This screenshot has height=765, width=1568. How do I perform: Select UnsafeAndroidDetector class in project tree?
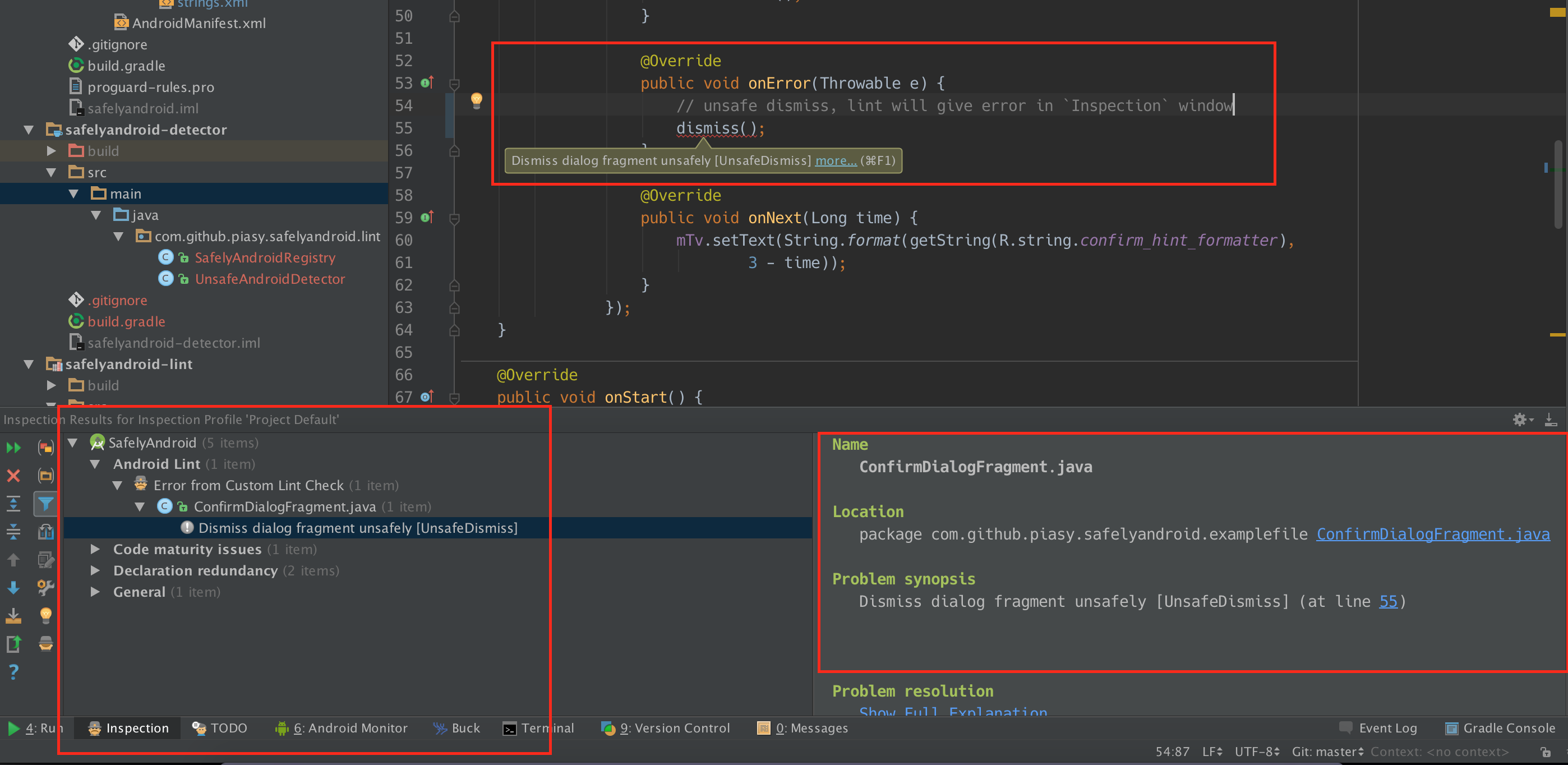270,279
